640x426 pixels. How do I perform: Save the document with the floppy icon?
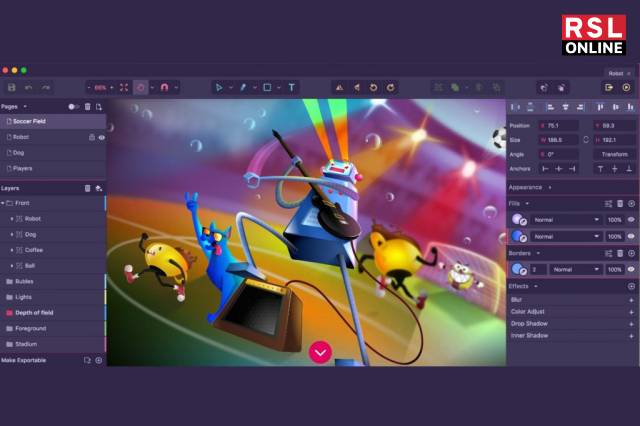pos(11,87)
